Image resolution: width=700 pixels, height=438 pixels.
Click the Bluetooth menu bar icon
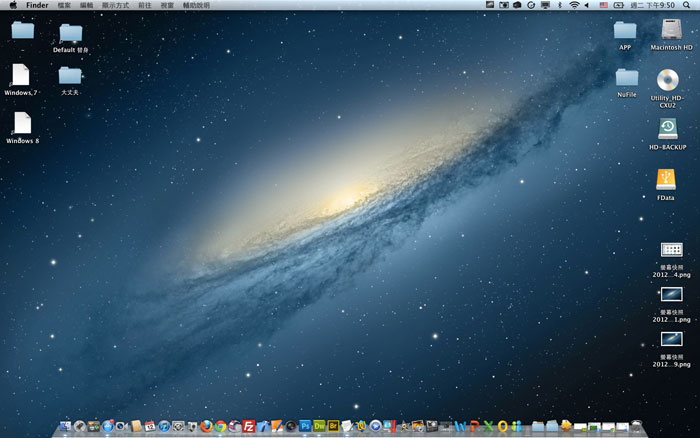(560, 5)
